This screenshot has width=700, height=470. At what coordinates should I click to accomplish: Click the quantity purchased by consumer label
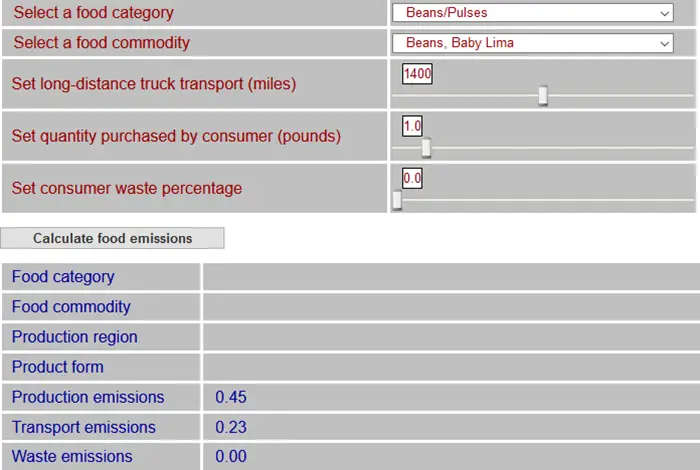pyautogui.click(x=176, y=136)
